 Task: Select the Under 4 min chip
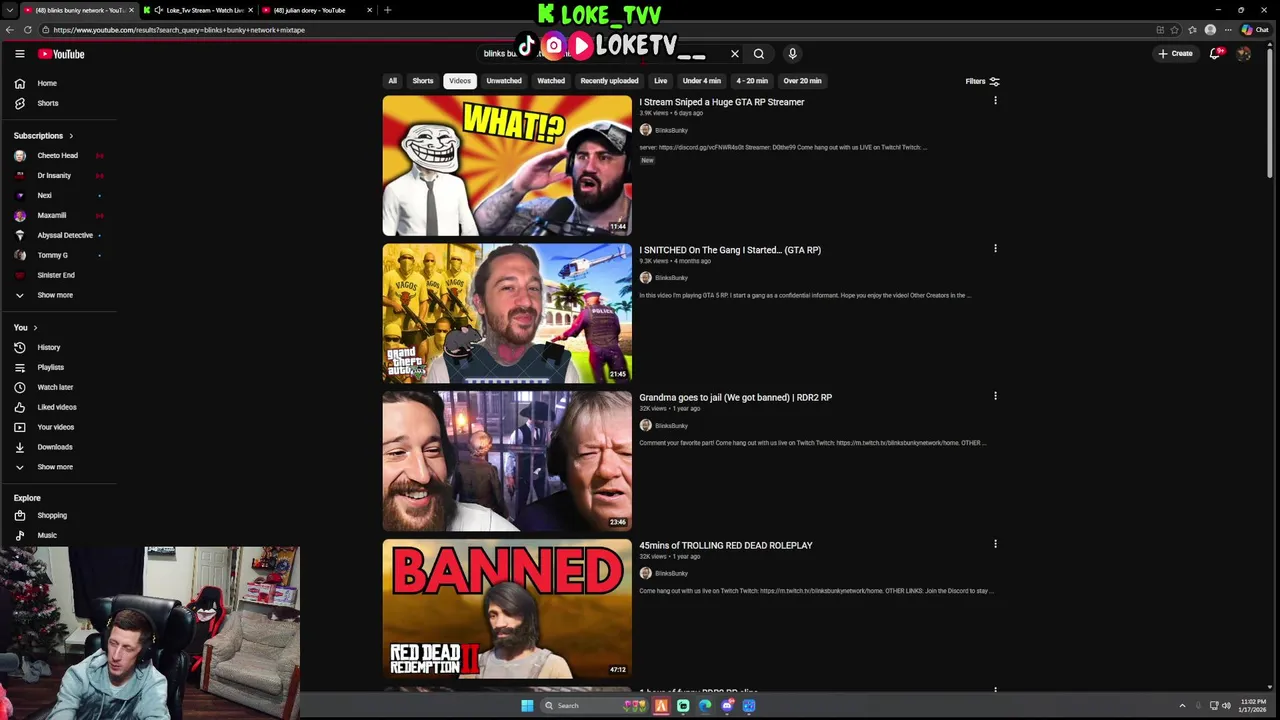click(702, 81)
